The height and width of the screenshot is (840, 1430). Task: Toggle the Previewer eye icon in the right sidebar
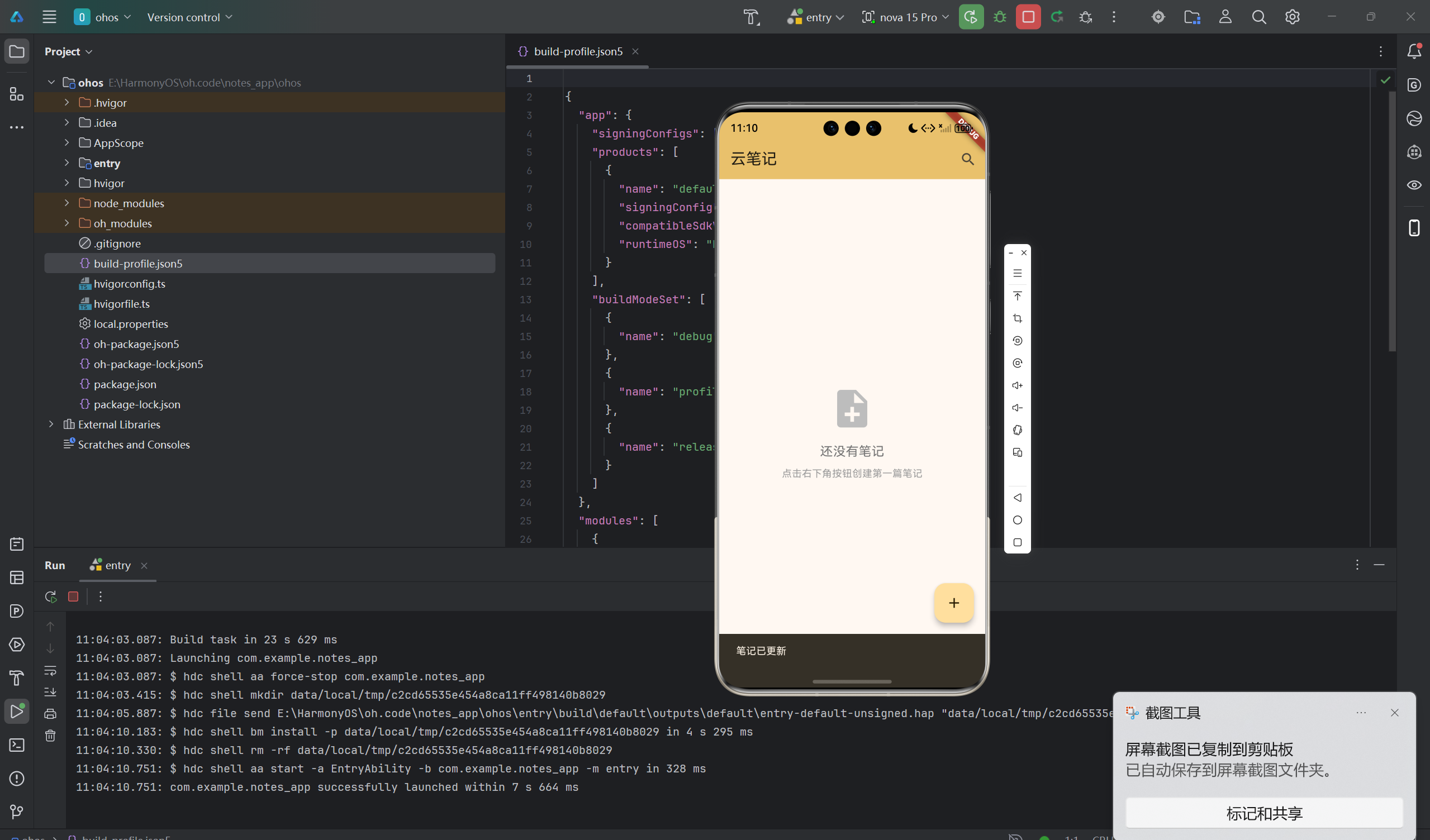tap(1414, 185)
